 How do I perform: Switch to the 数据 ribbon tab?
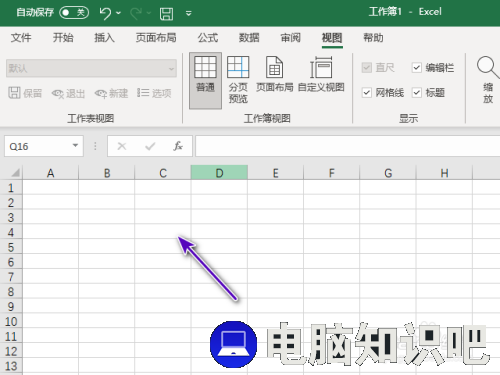pos(249,38)
